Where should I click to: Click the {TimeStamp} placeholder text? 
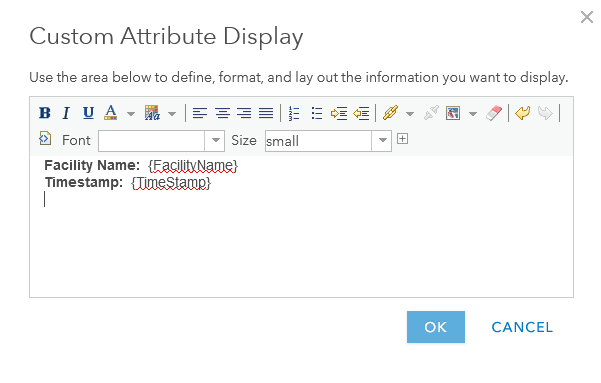[x=171, y=182]
